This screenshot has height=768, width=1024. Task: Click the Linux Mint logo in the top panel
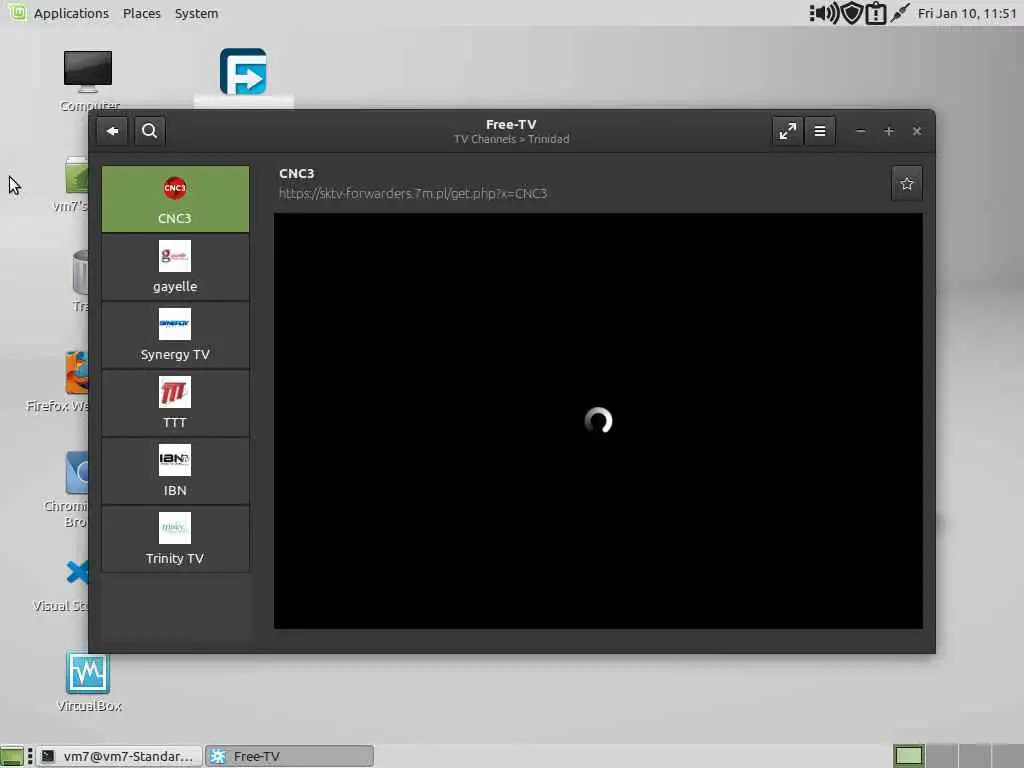coord(17,12)
